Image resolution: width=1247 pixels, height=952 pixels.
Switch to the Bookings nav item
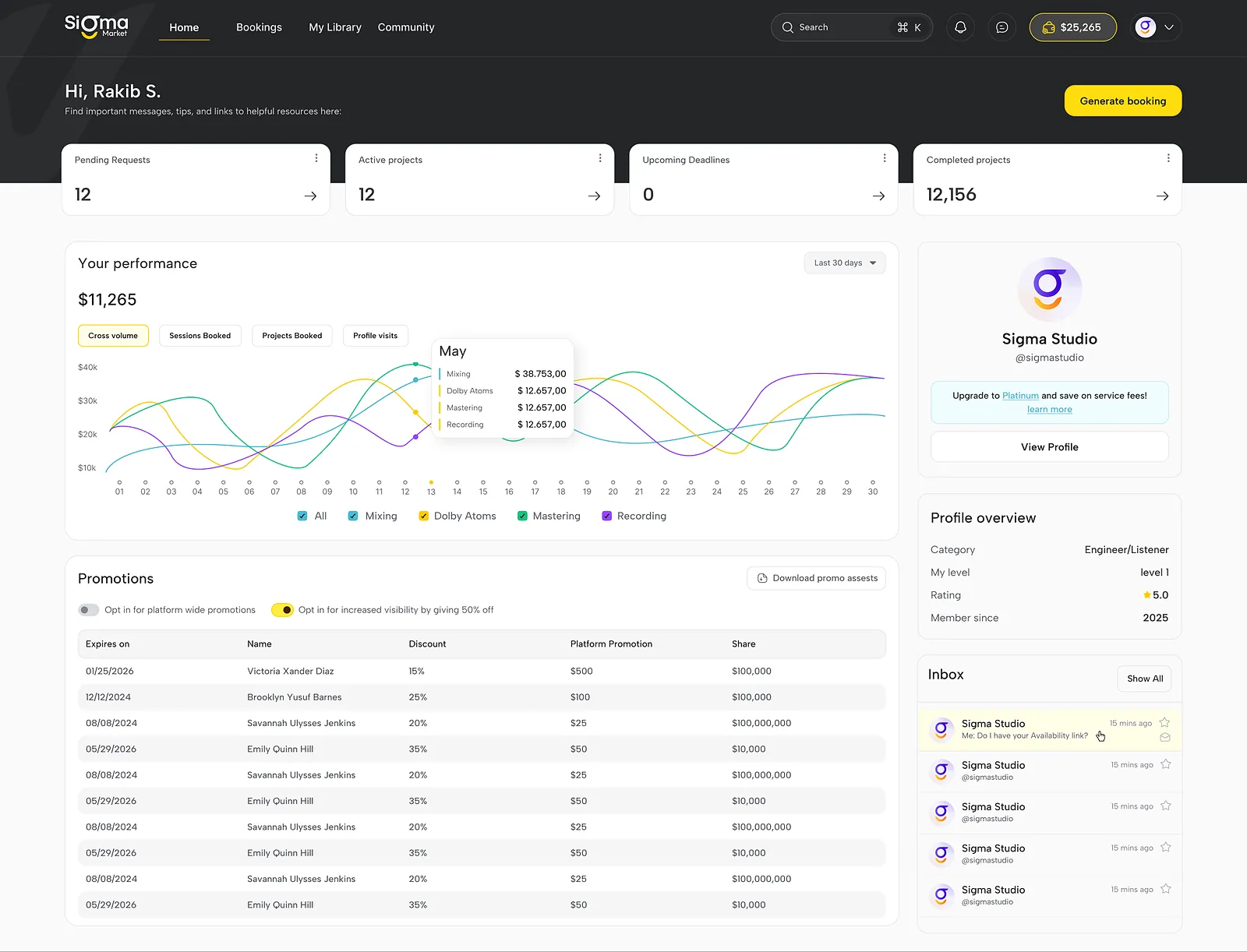click(259, 27)
